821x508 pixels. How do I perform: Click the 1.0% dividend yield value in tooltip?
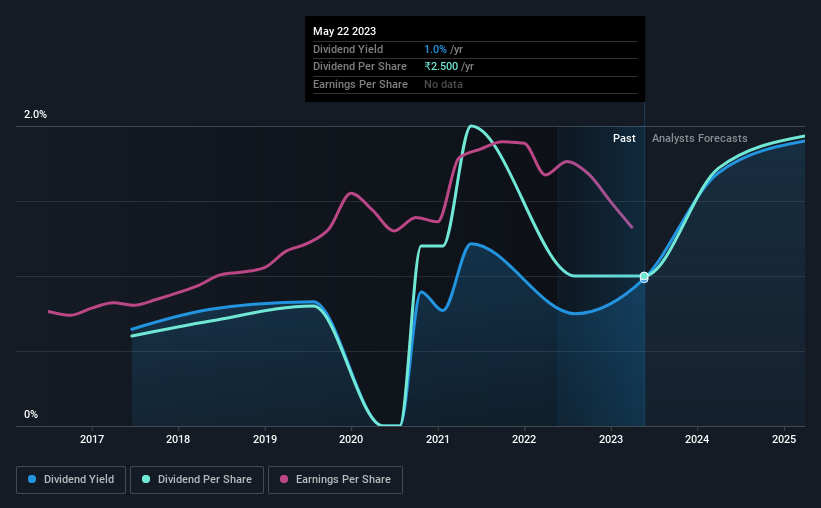(x=435, y=49)
